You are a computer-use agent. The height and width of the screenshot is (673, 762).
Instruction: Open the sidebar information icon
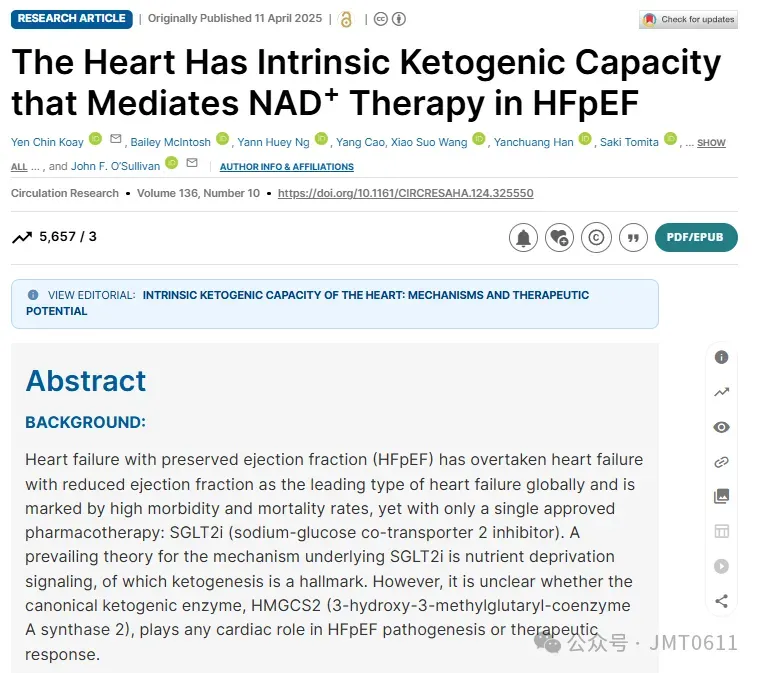tap(721, 357)
